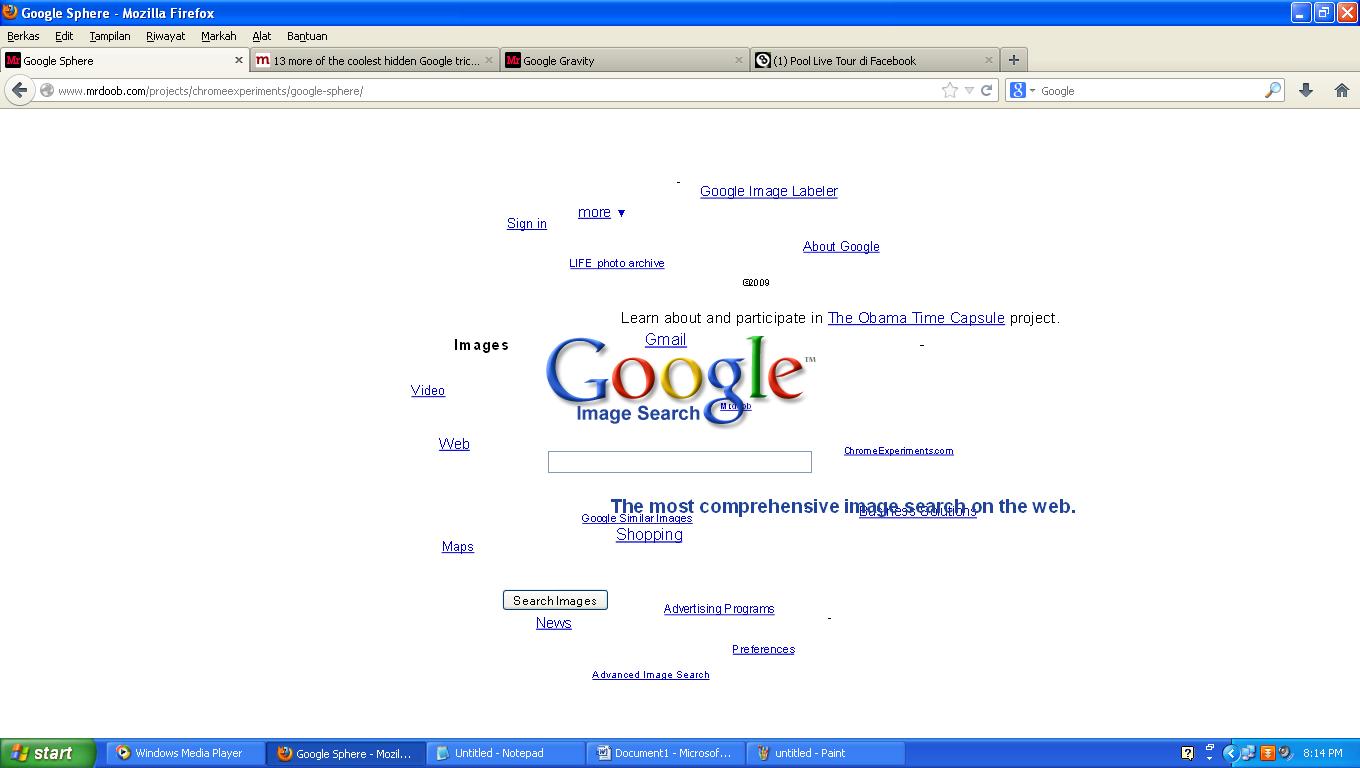Open The Obama Time Capsule link
The width and height of the screenshot is (1360, 768).
916,318
